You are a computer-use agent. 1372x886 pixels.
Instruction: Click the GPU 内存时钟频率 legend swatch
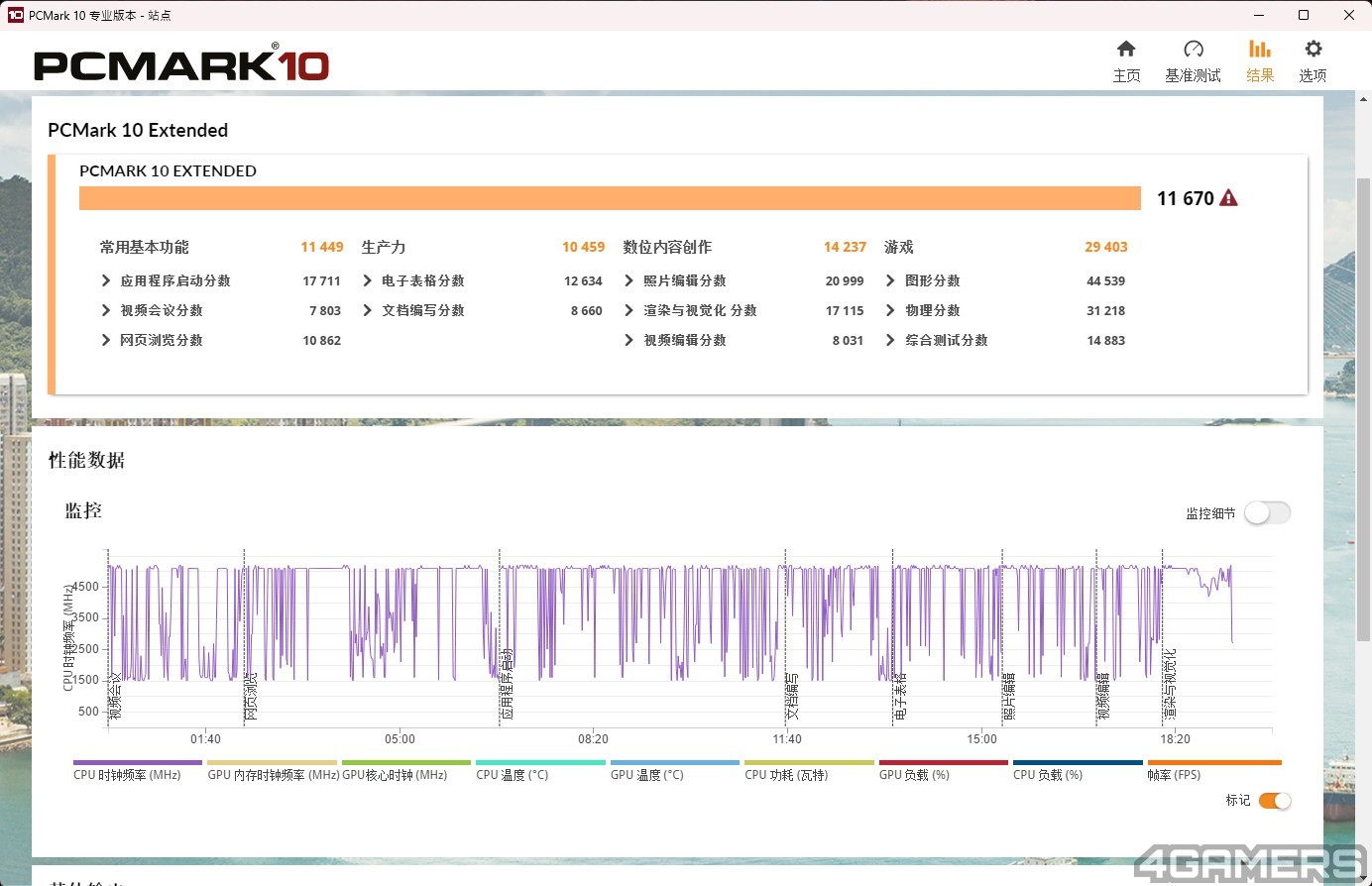click(273, 763)
